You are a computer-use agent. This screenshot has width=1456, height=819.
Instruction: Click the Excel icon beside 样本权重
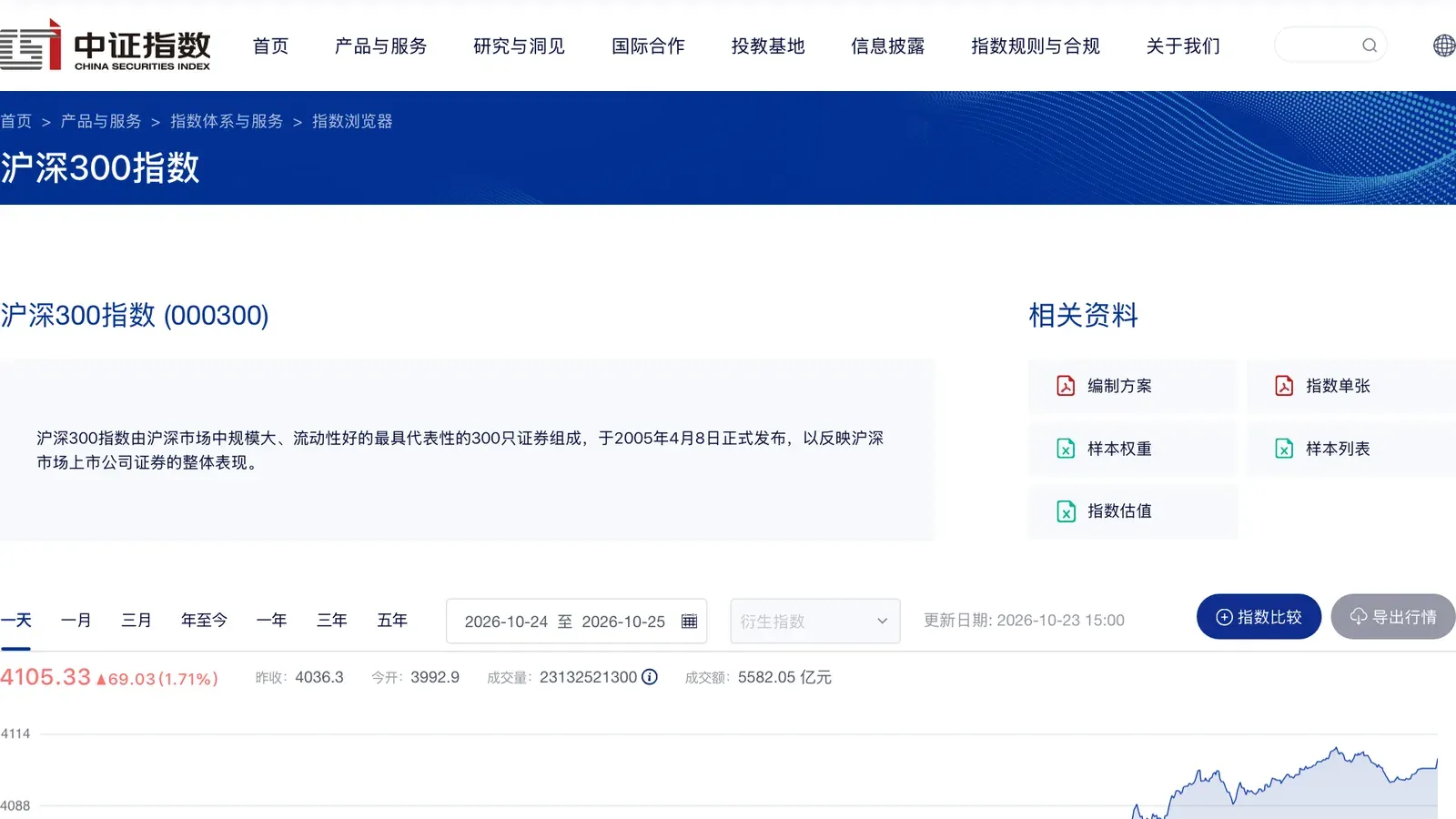(1066, 449)
